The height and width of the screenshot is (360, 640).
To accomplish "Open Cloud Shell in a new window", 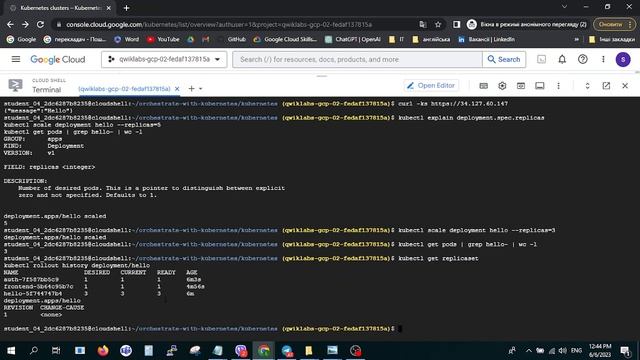I will pyautogui.click(x=606, y=86).
